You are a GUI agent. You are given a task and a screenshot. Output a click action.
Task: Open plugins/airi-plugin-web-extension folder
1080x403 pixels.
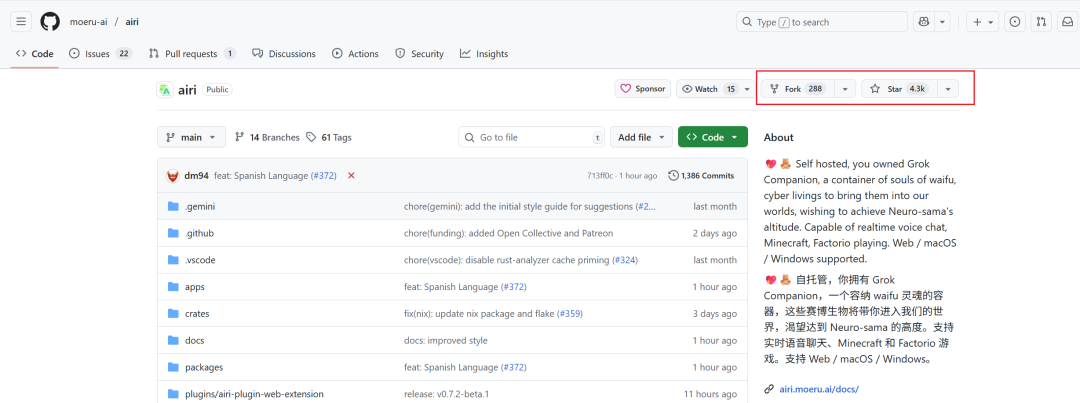click(x=254, y=394)
